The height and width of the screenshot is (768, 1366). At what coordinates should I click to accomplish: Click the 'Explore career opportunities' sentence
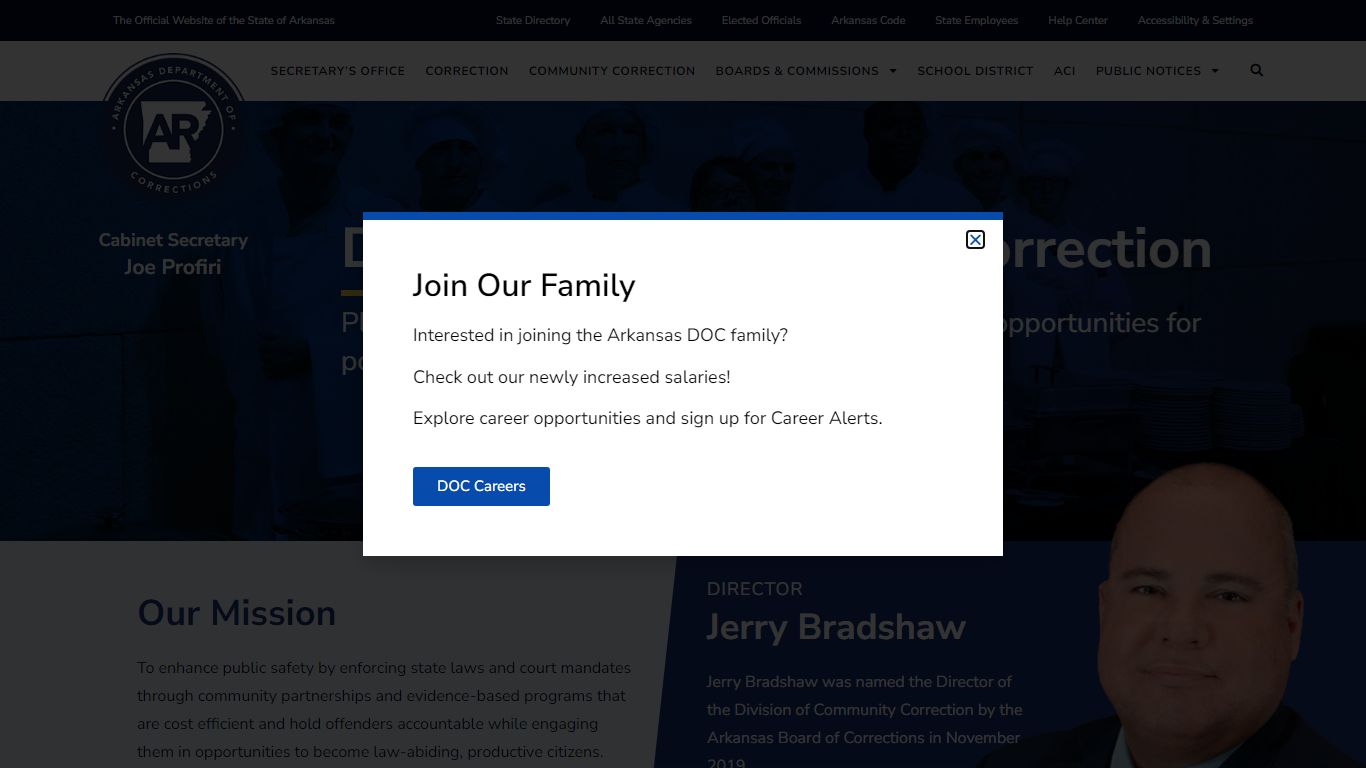[648, 418]
